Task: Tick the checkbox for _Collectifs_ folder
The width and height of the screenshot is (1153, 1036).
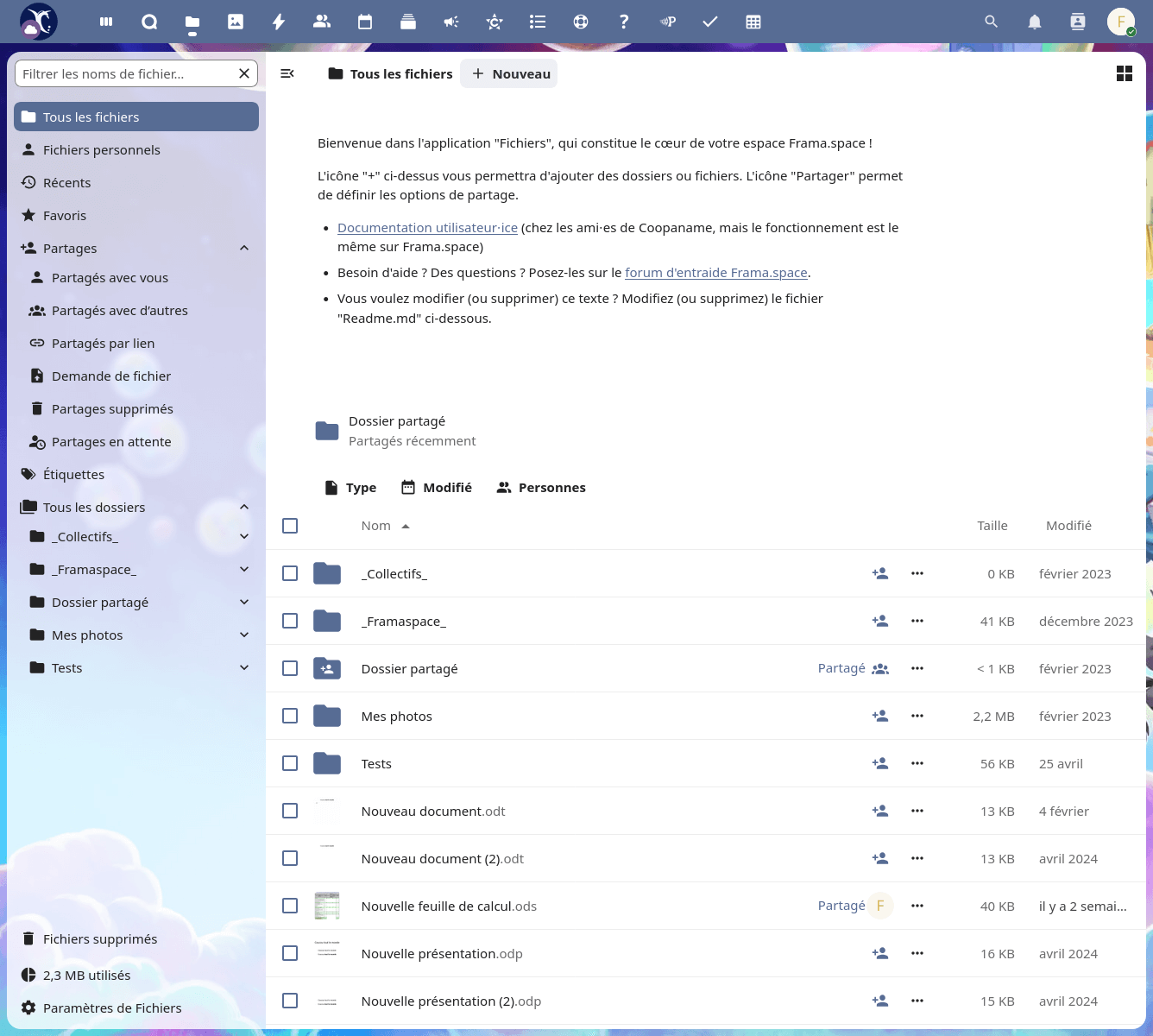Action: tap(290, 573)
